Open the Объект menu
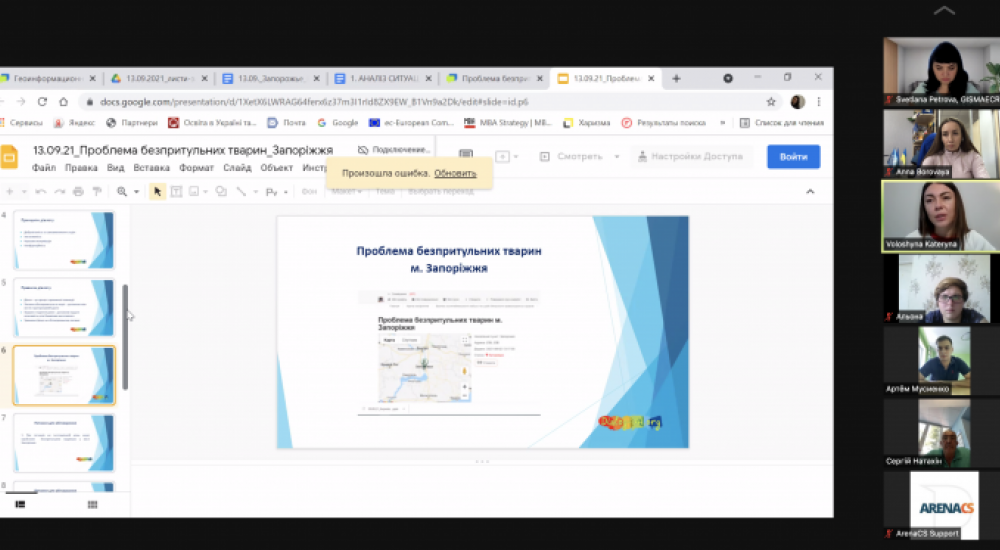The image size is (1000, 550). click(x=276, y=168)
